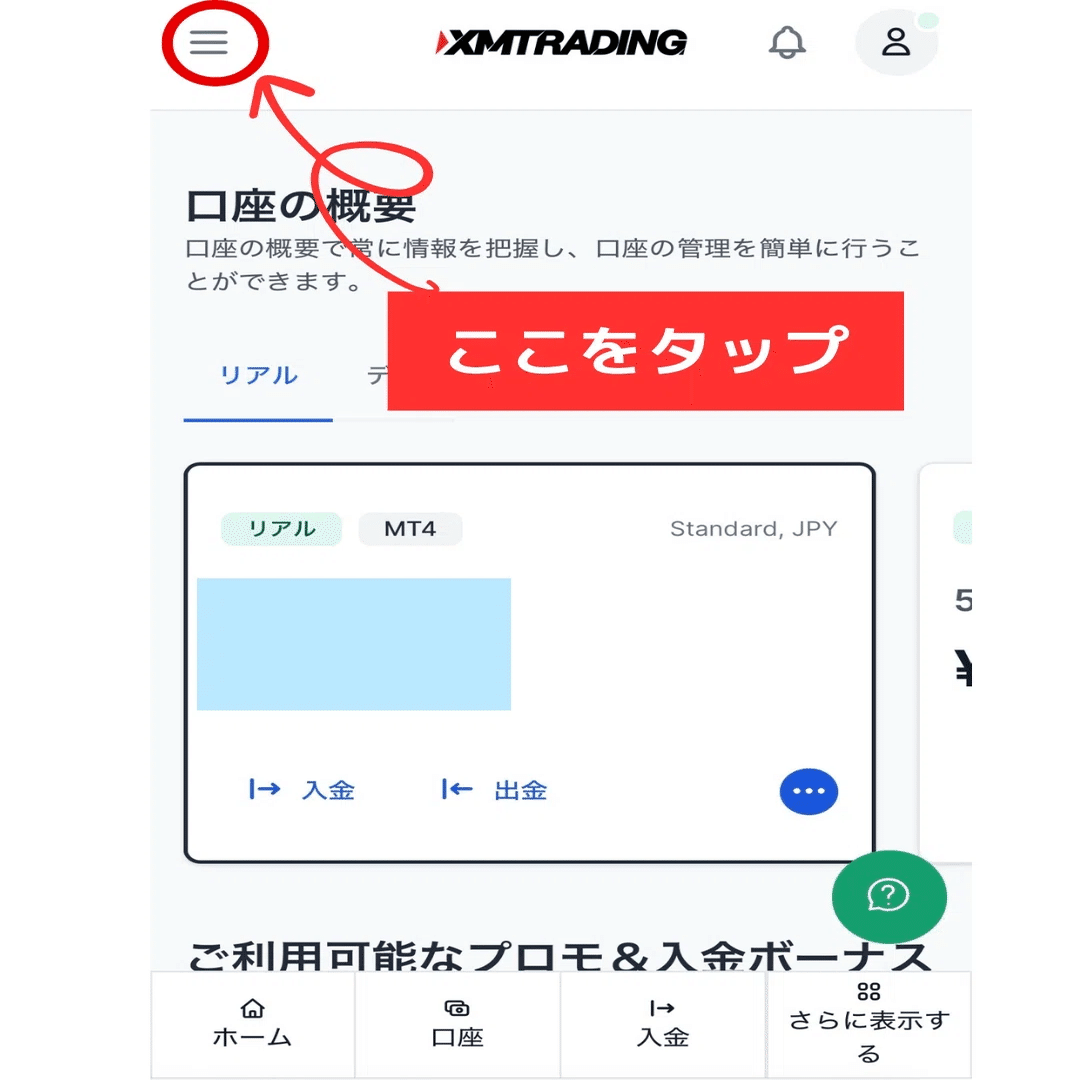Click the 出金 link in account card

point(521,790)
